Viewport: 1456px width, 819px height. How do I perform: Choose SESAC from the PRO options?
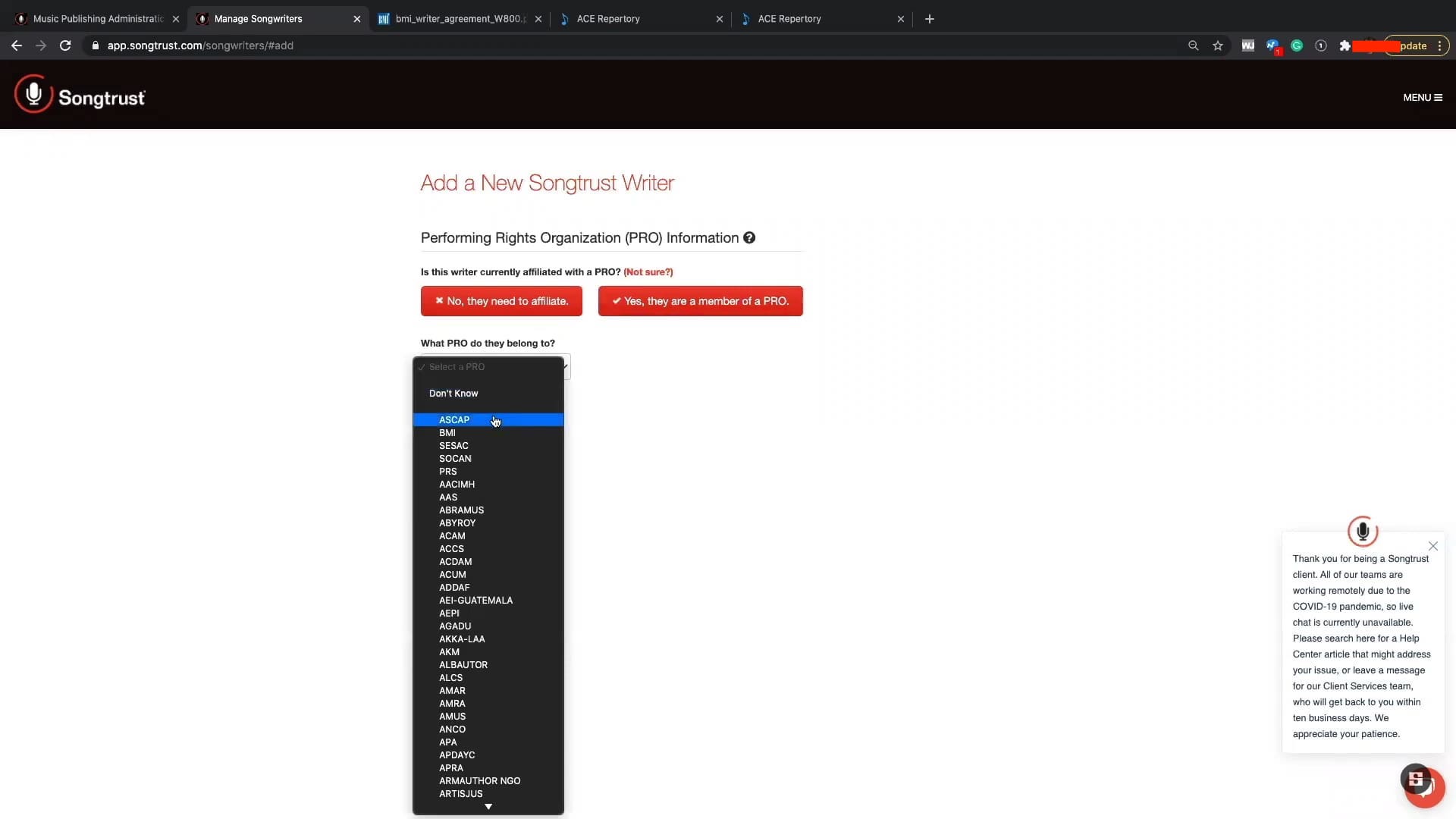(453, 446)
